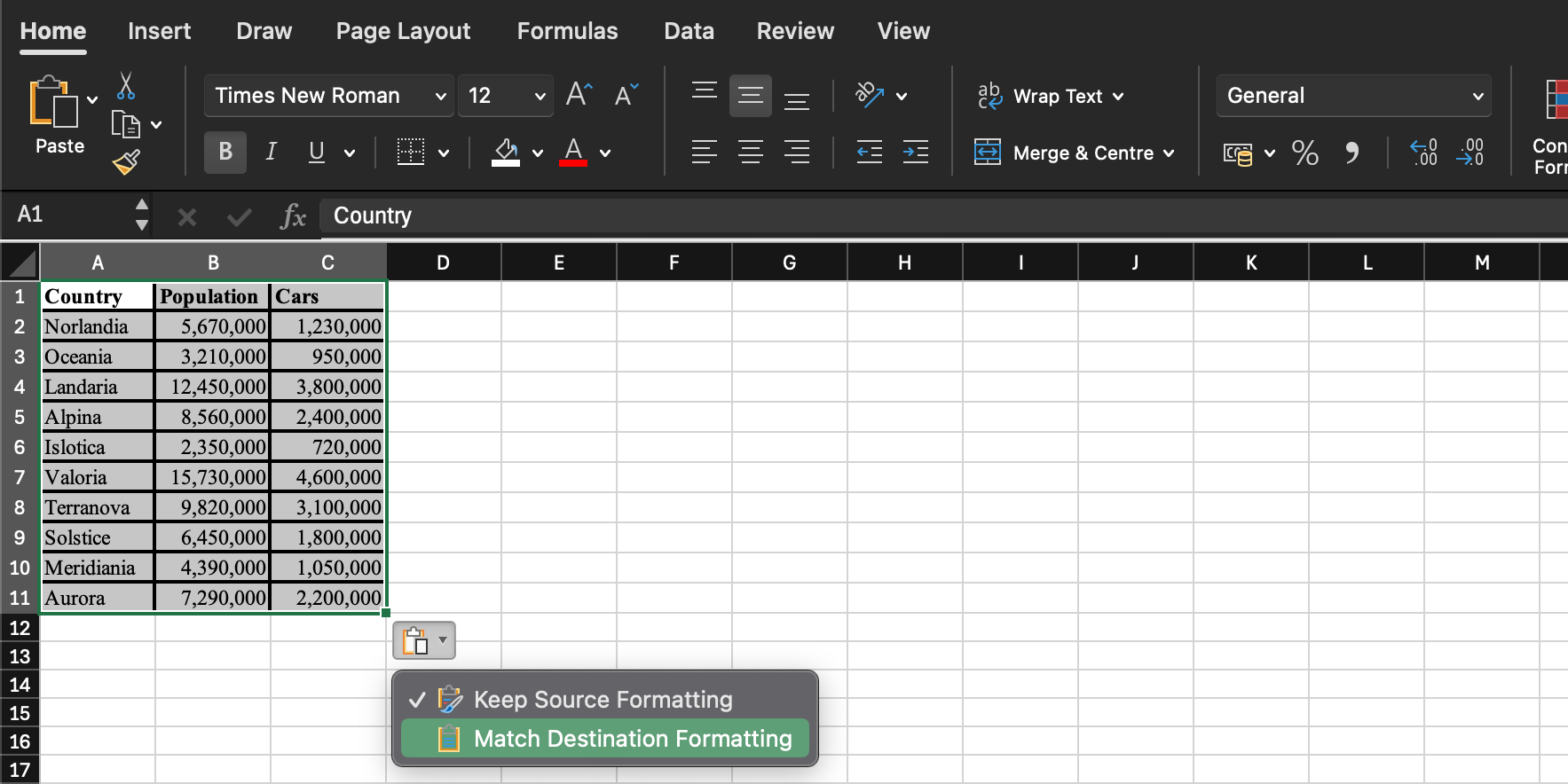Apply comma style number format

pyautogui.click(x=1351, y=153)
